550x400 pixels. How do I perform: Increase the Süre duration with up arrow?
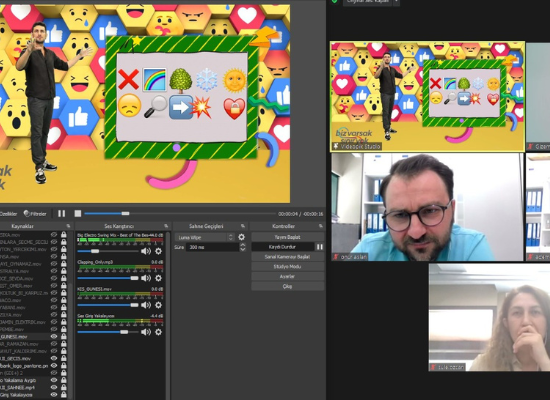tap(242, 245)
